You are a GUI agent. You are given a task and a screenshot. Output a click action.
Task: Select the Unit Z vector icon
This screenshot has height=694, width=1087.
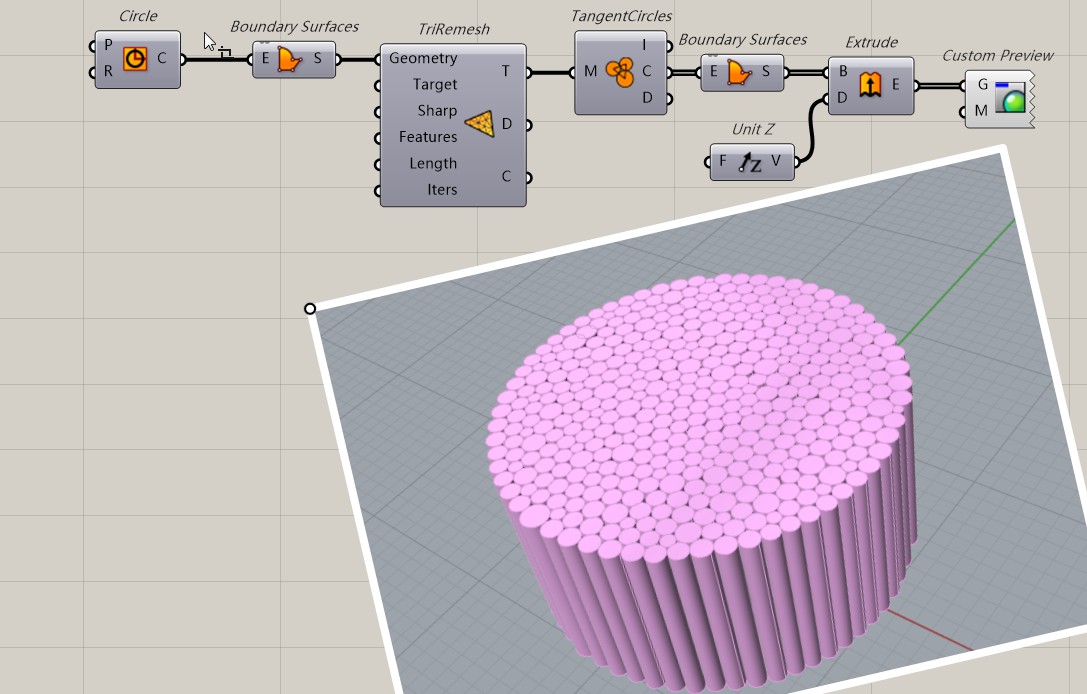[x=749, y=162]
